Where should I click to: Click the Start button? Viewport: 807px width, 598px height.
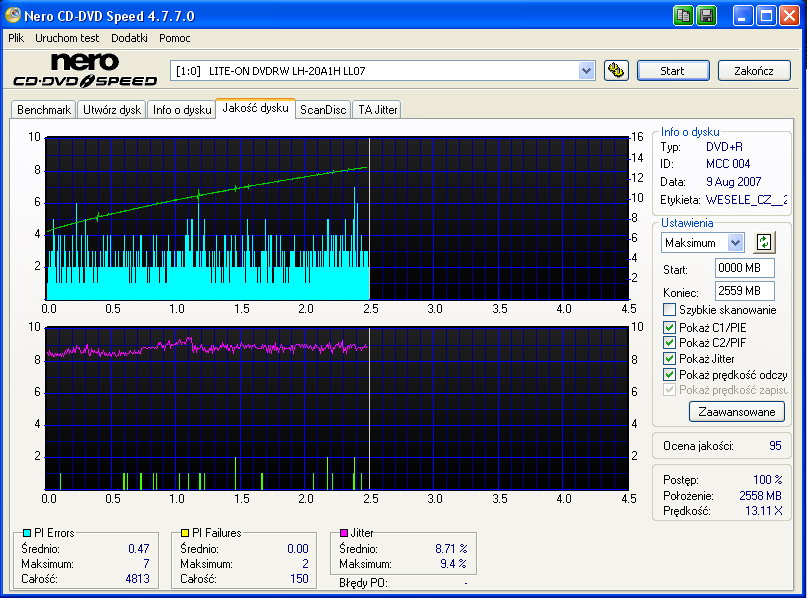point(673,71)
